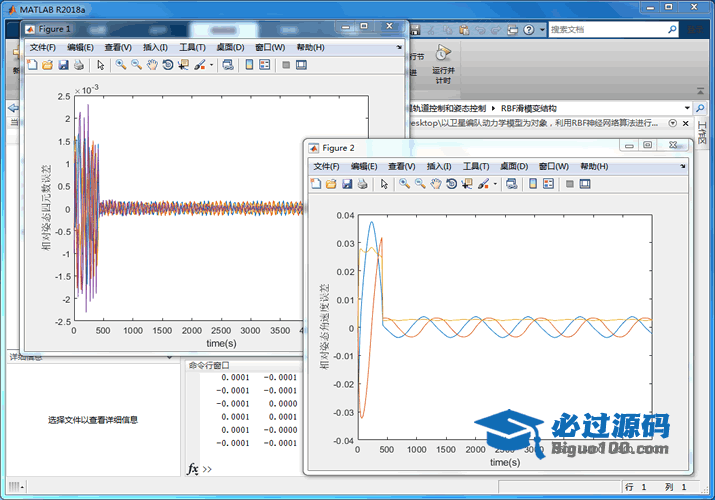Click Zoom Out tool in Figure 2 toolbar
Viewport: 715px width, 500px height.
coord(420,184)
